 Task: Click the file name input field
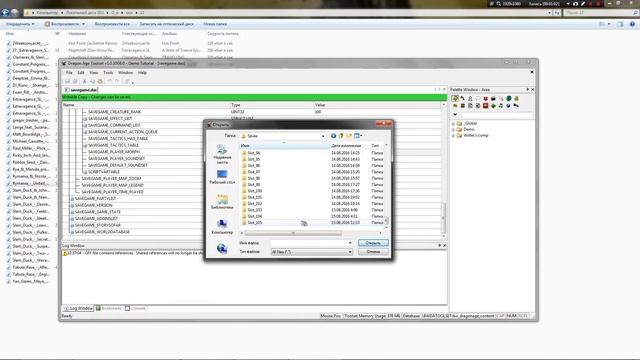pyautogui.click(x=312, y=243)
